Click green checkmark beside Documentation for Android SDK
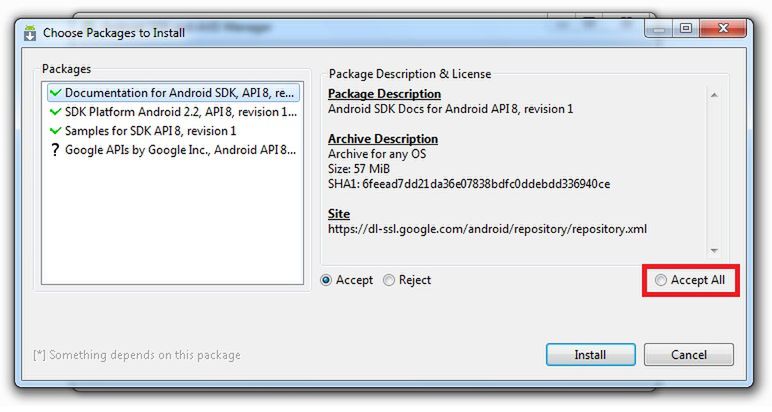772x412 pixels. 54,93
